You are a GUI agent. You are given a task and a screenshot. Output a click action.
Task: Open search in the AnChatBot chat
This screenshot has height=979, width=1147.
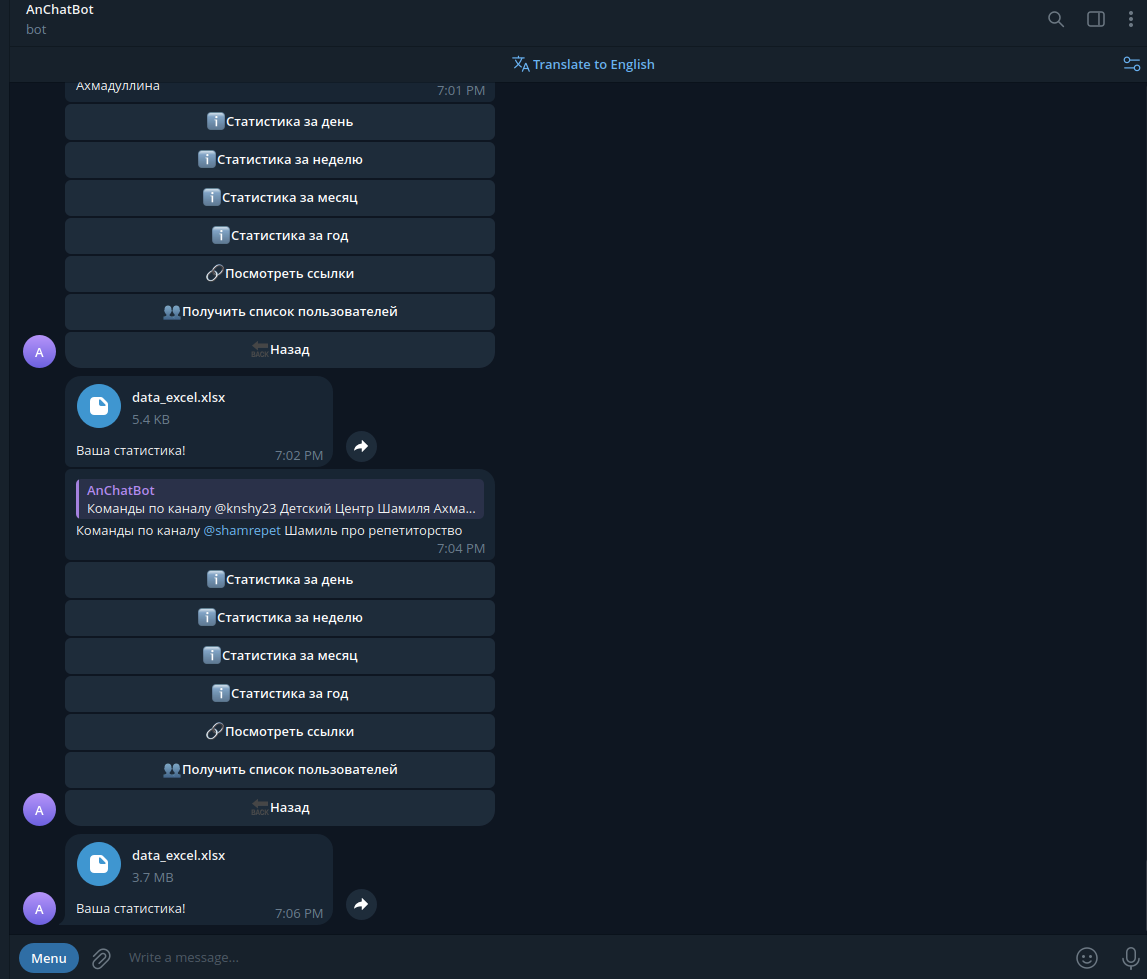[x=1055, y=18]
